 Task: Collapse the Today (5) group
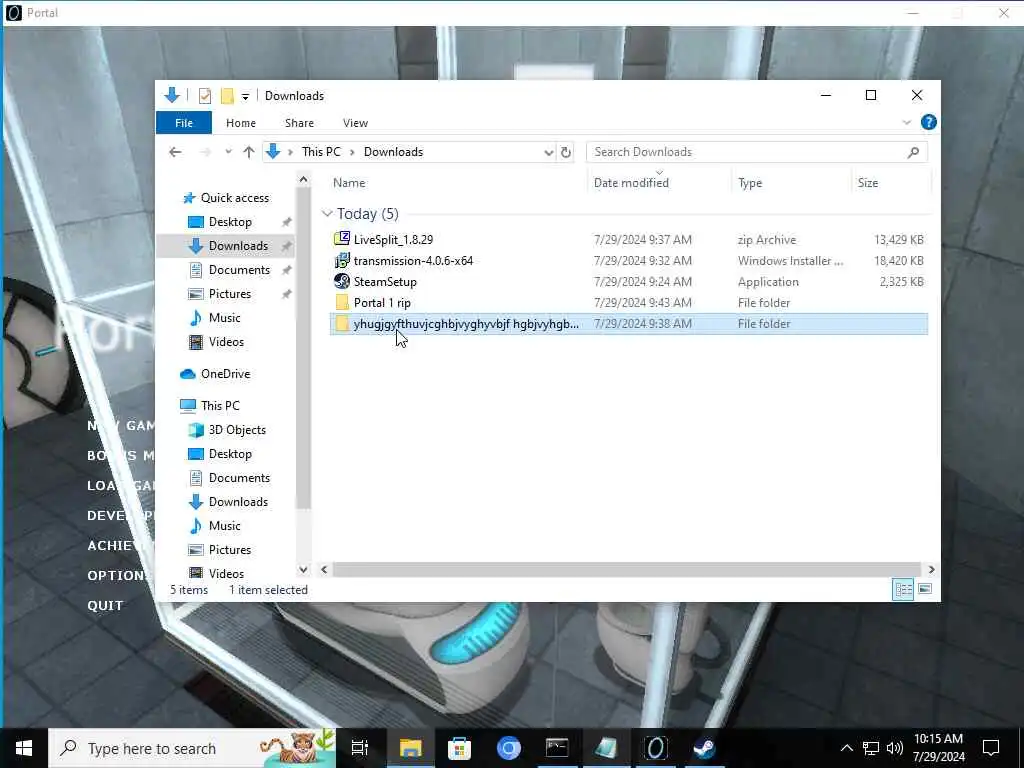(327, 214)
